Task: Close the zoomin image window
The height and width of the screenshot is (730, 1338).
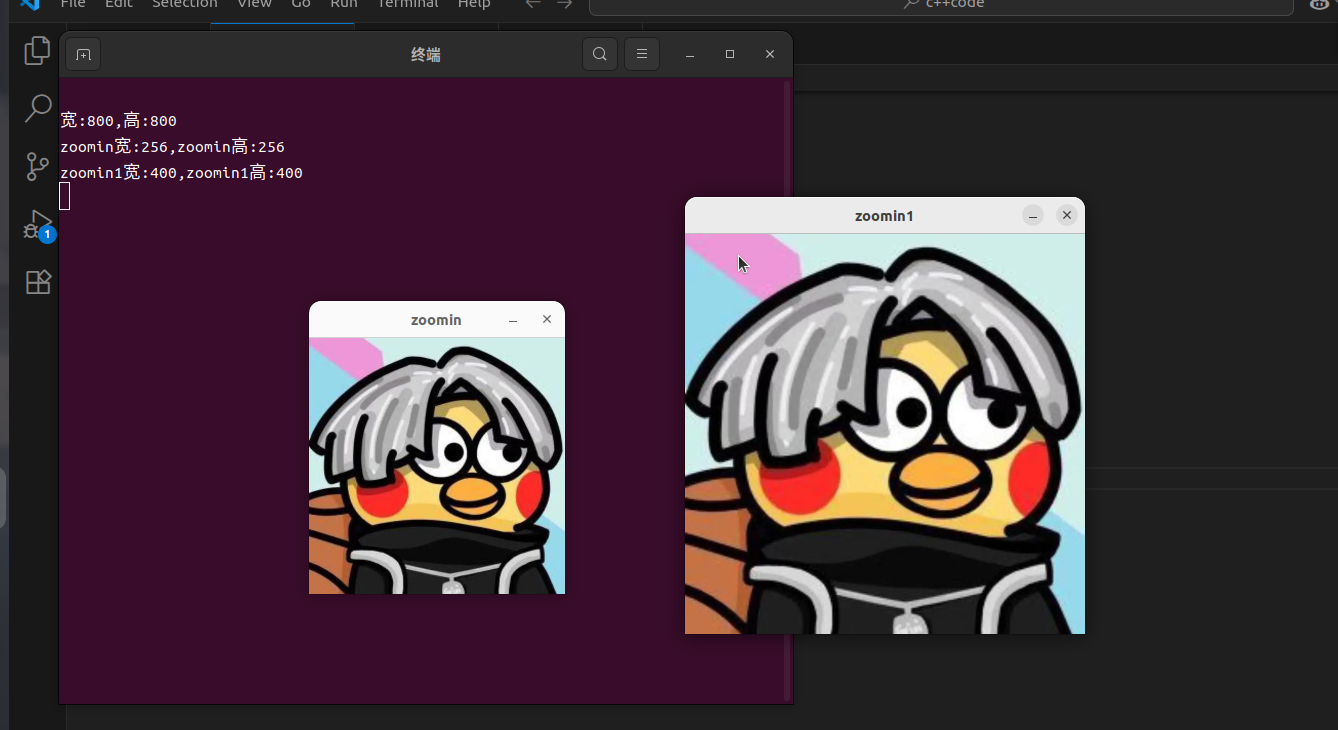Action: tap(547, 319)
